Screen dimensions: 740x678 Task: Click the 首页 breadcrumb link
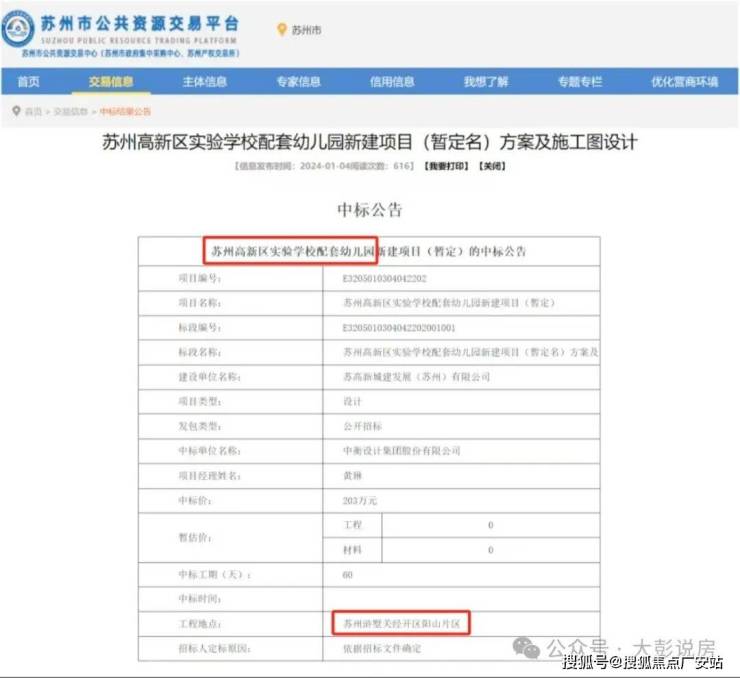(34, 112)
